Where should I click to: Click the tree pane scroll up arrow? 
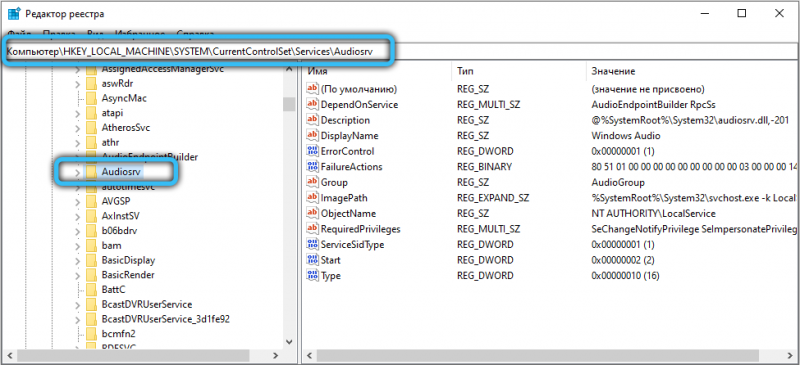(289, 69)
